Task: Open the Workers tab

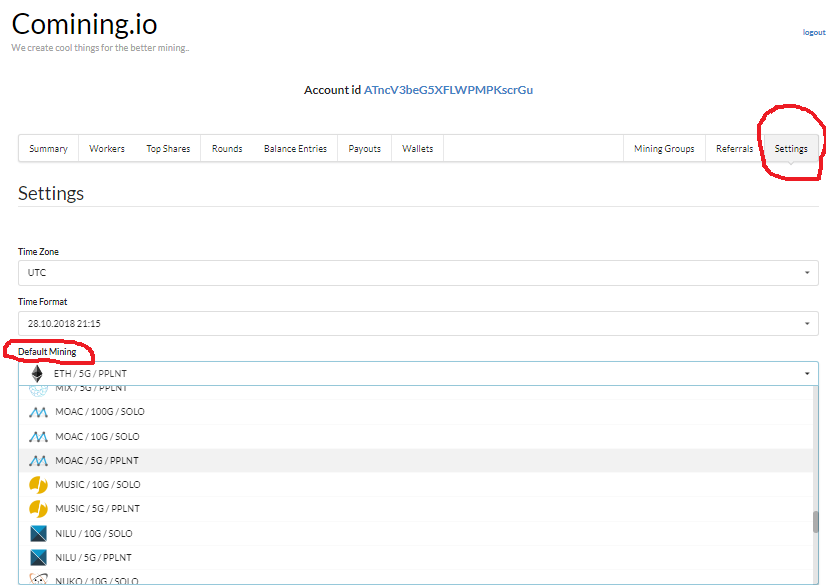Action: (x=107, y=148)
